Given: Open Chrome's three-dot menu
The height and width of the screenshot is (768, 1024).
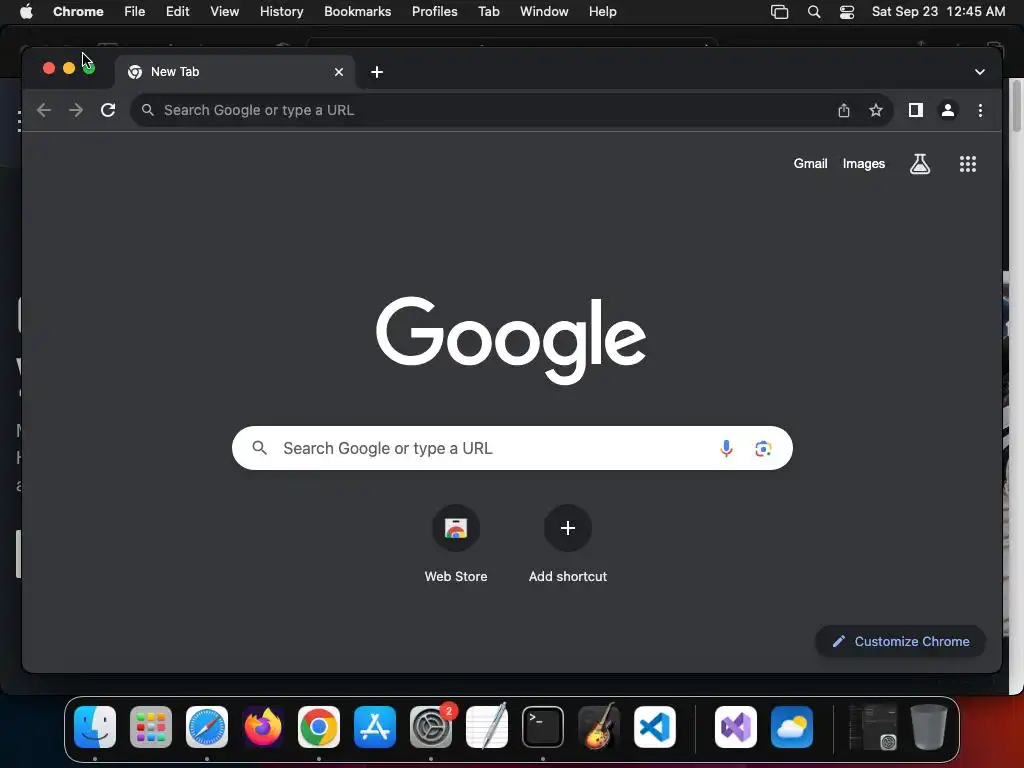Looking at the screenshot, I should (980, 110).
